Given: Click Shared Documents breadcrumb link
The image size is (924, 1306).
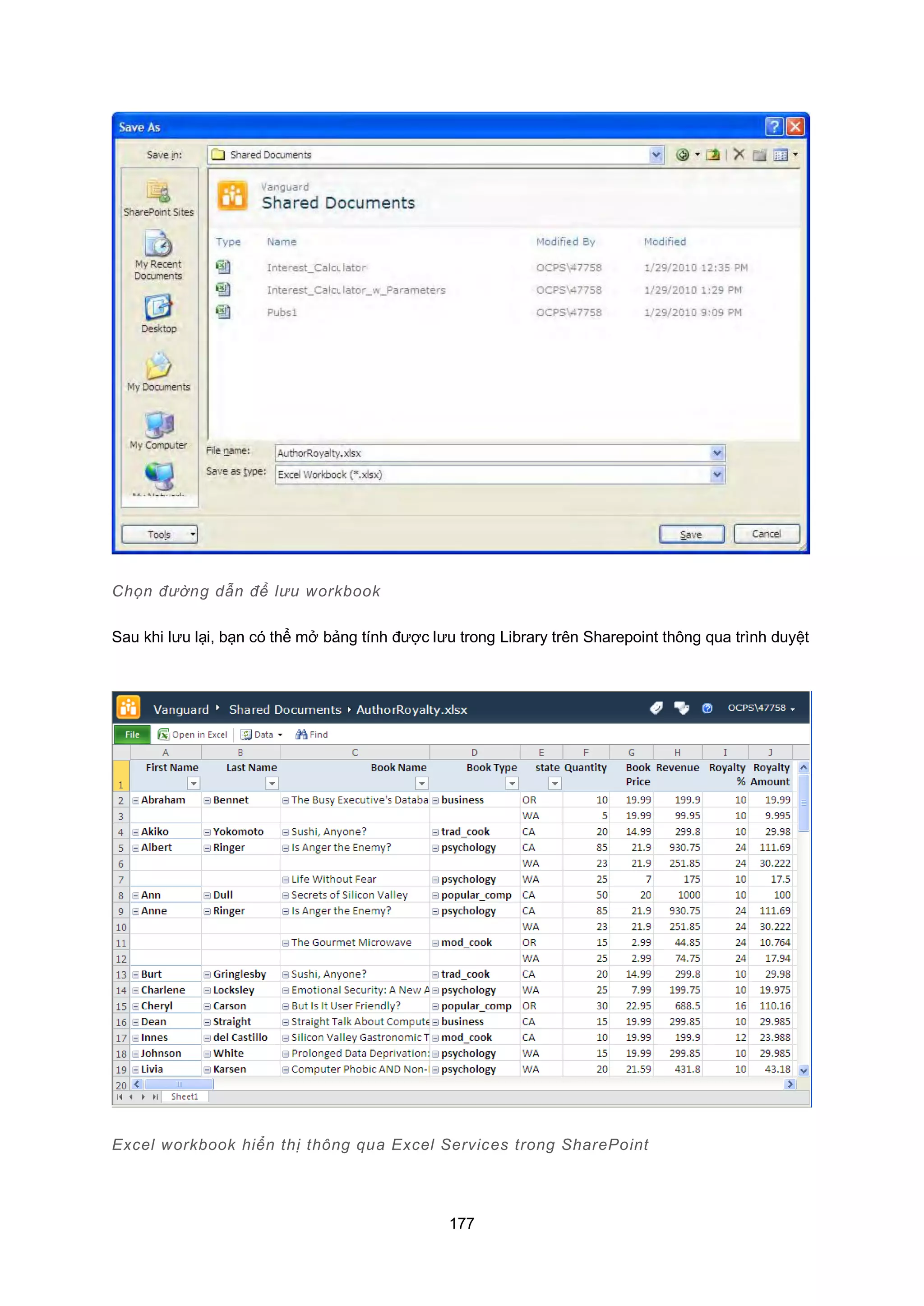Looking at the screenshot, I should 285,709.
